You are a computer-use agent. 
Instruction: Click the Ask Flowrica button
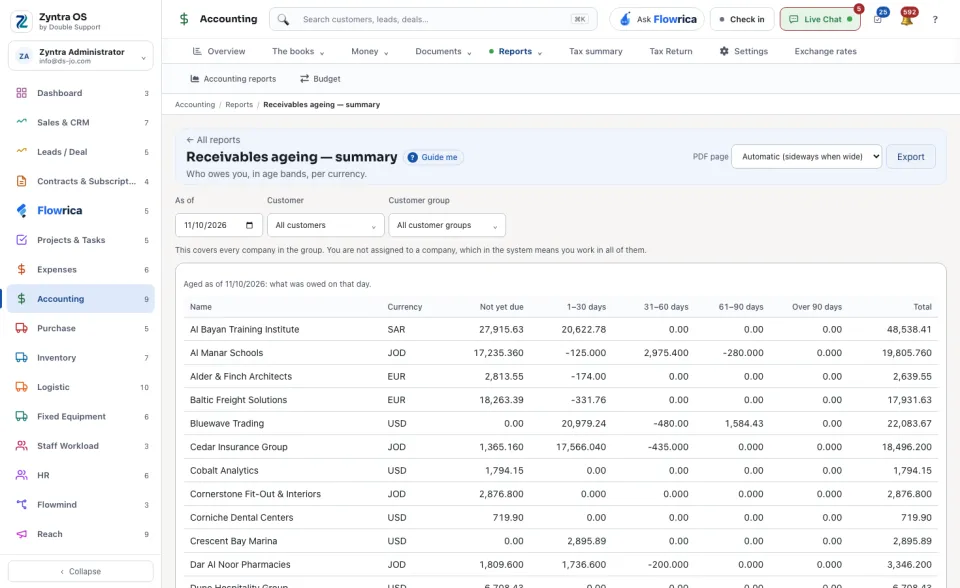[x=657, y=19]
